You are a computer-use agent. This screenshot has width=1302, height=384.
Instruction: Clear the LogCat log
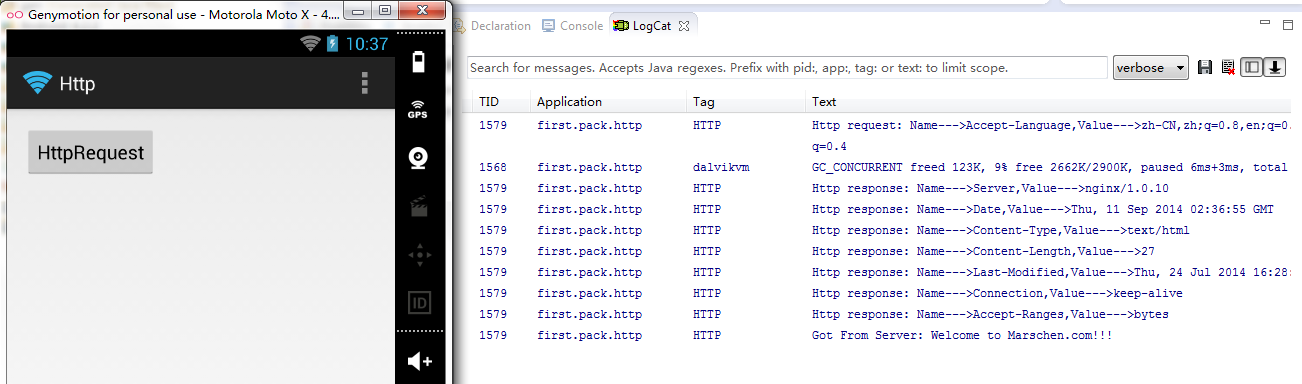click(x=1227, y=67)
